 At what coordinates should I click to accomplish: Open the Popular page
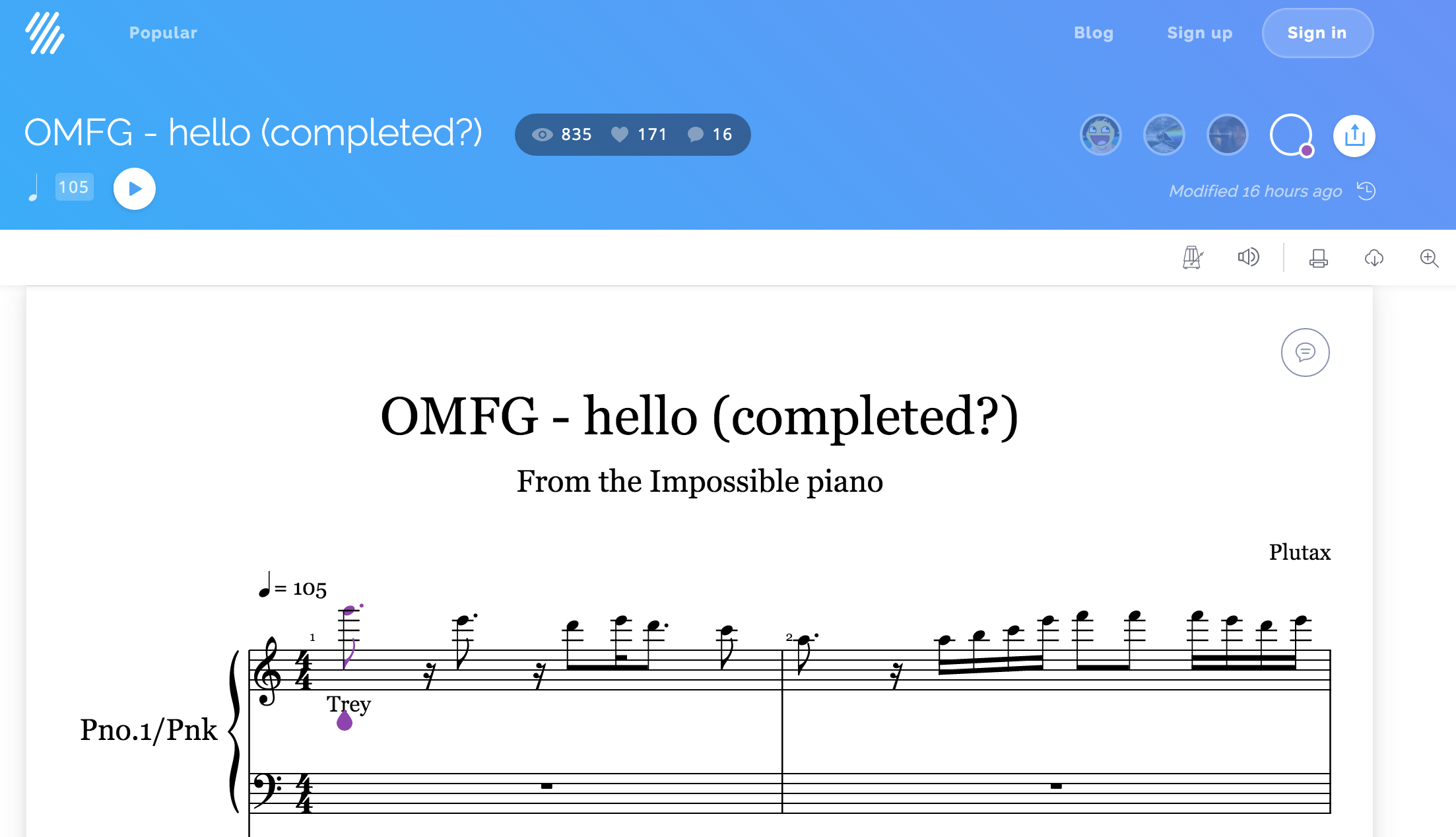(x=163, y=33)
